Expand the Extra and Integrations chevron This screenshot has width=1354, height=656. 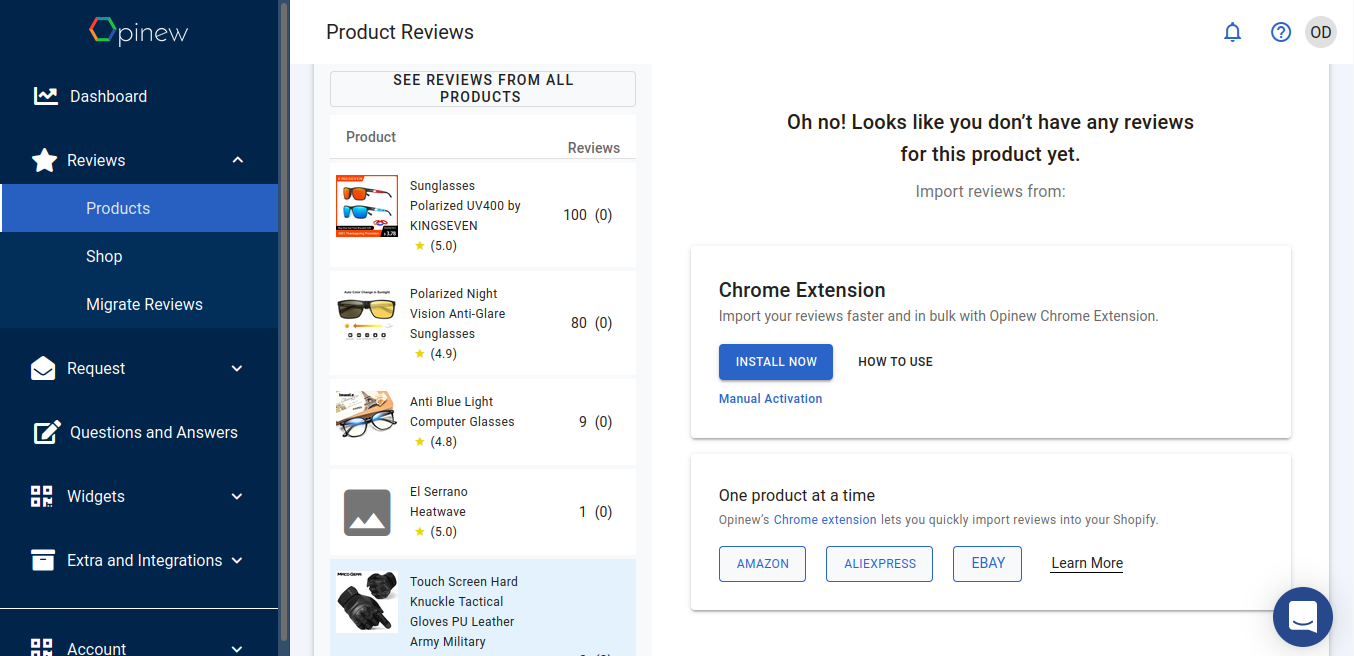click(237, 560)
